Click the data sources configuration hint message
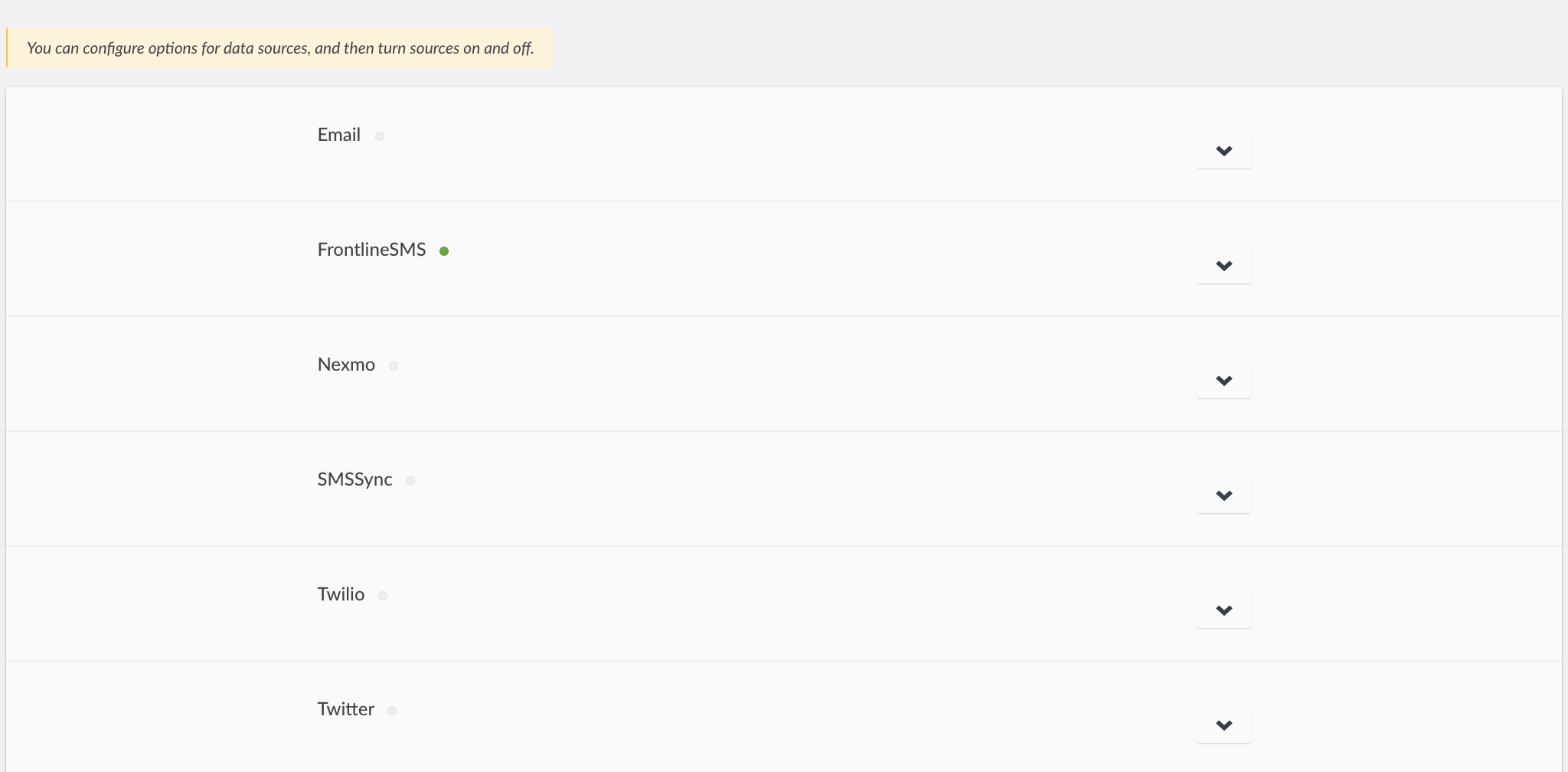Screen dimensions: 1568x772 click(279, 48)
